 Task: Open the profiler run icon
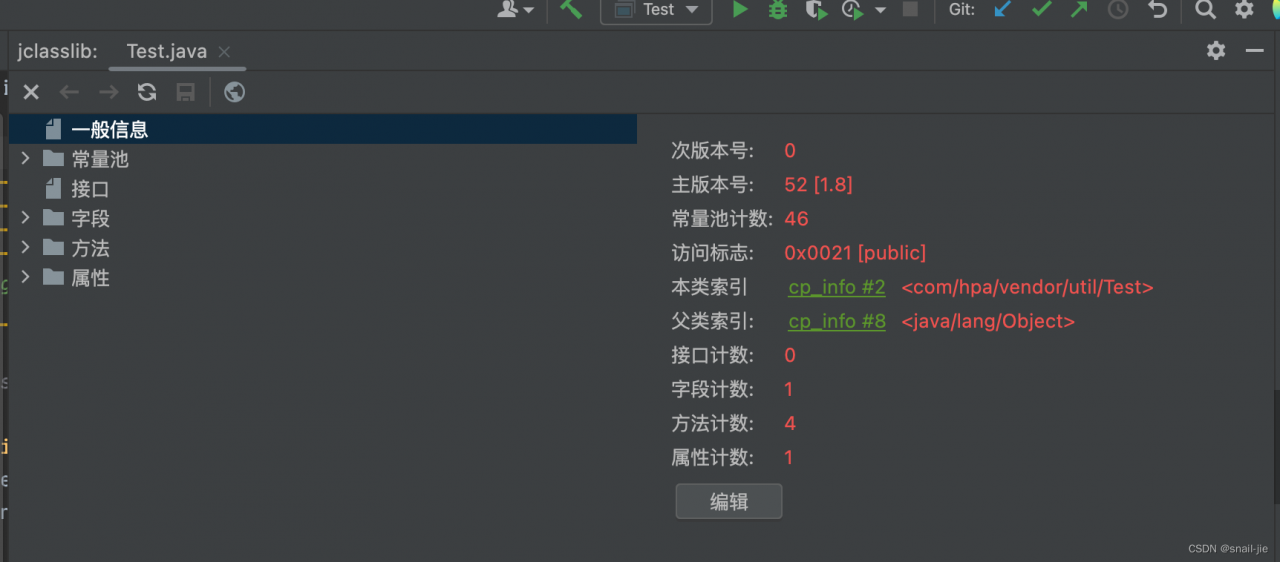(x=852, y=10)
